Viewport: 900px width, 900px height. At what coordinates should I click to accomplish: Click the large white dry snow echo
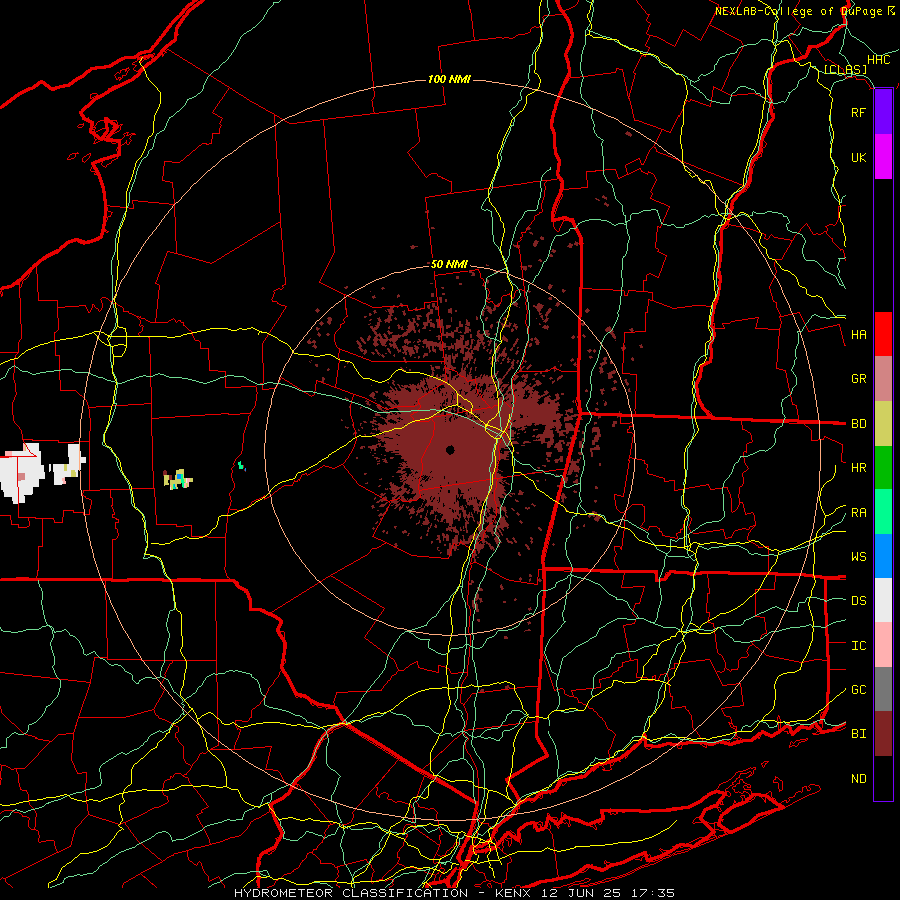click(x=21, y=472)
